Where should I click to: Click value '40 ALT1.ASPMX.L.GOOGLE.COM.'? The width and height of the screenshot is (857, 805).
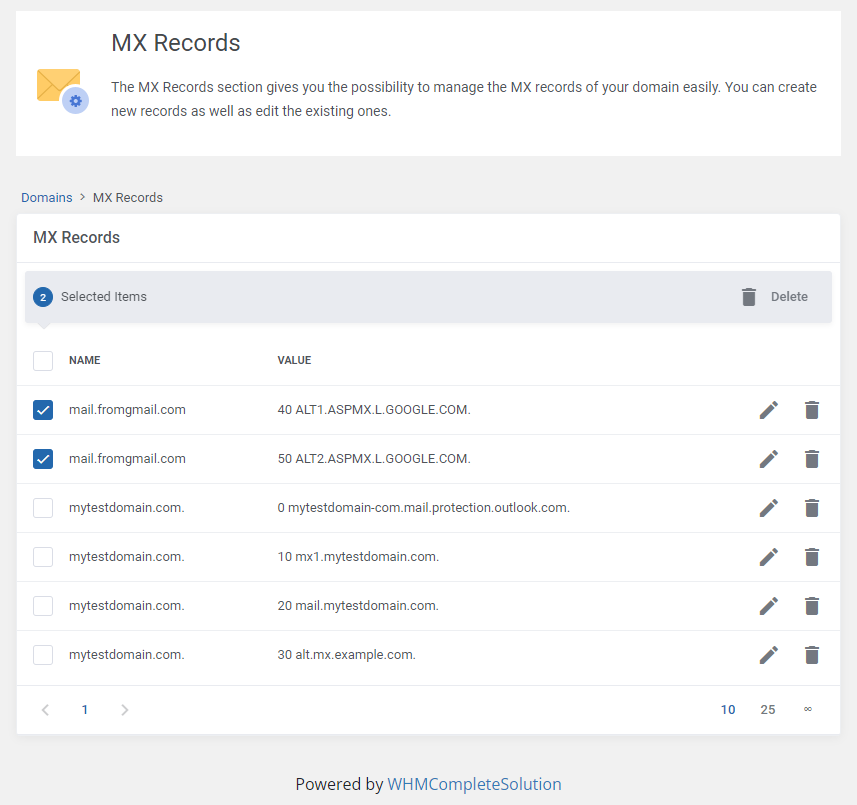point(374,410)
